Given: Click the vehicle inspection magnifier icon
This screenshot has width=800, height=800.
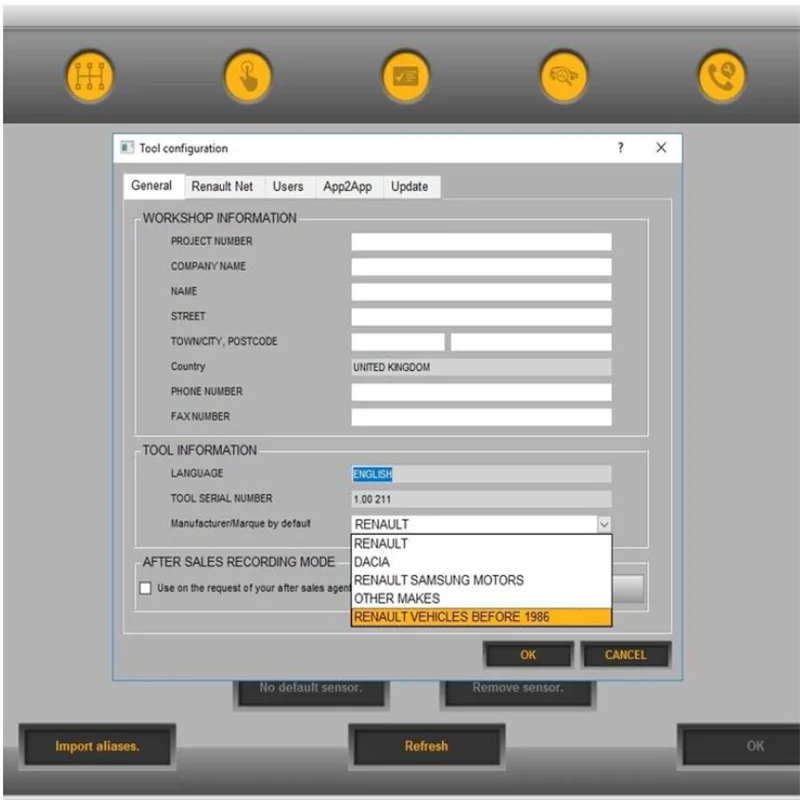Looking at the screenshot, I should point(563,76).
